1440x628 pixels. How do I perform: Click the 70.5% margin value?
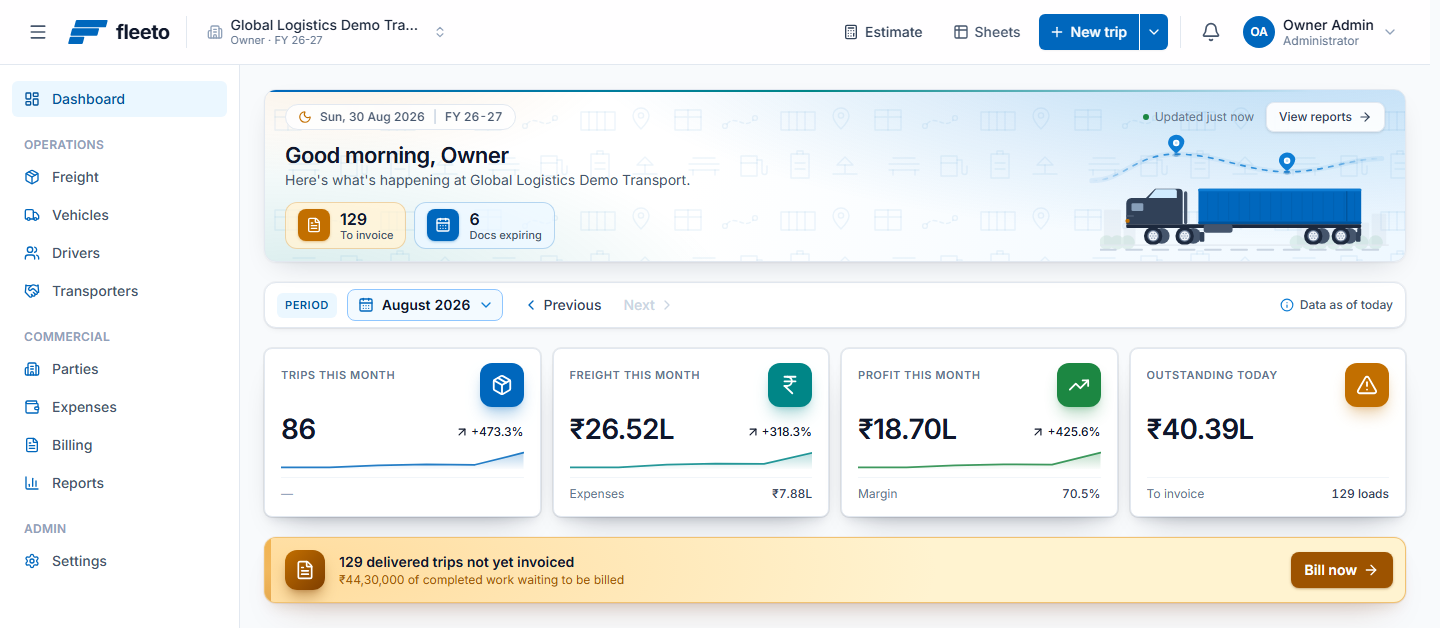coord(1081,494)
